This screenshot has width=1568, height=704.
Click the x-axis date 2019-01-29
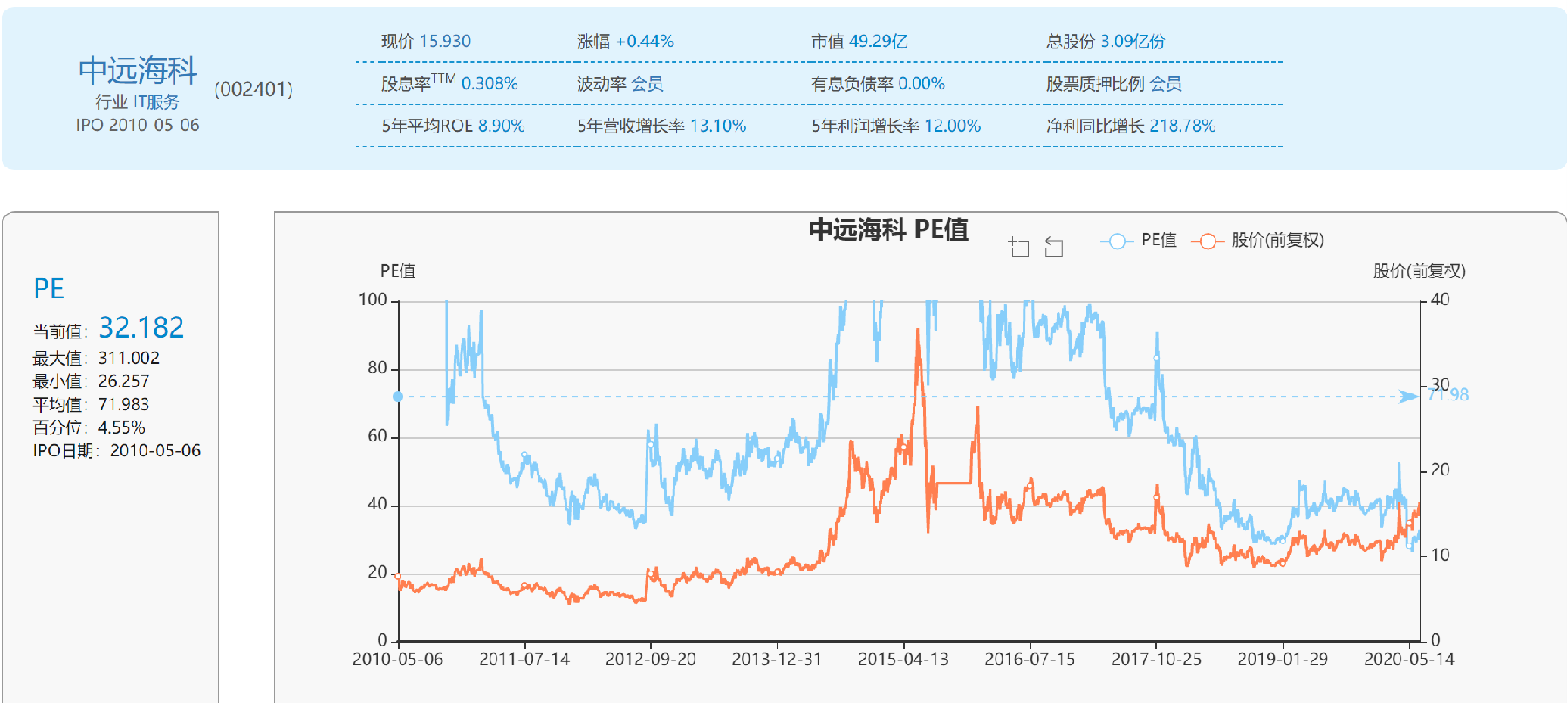pos(1283,659)
